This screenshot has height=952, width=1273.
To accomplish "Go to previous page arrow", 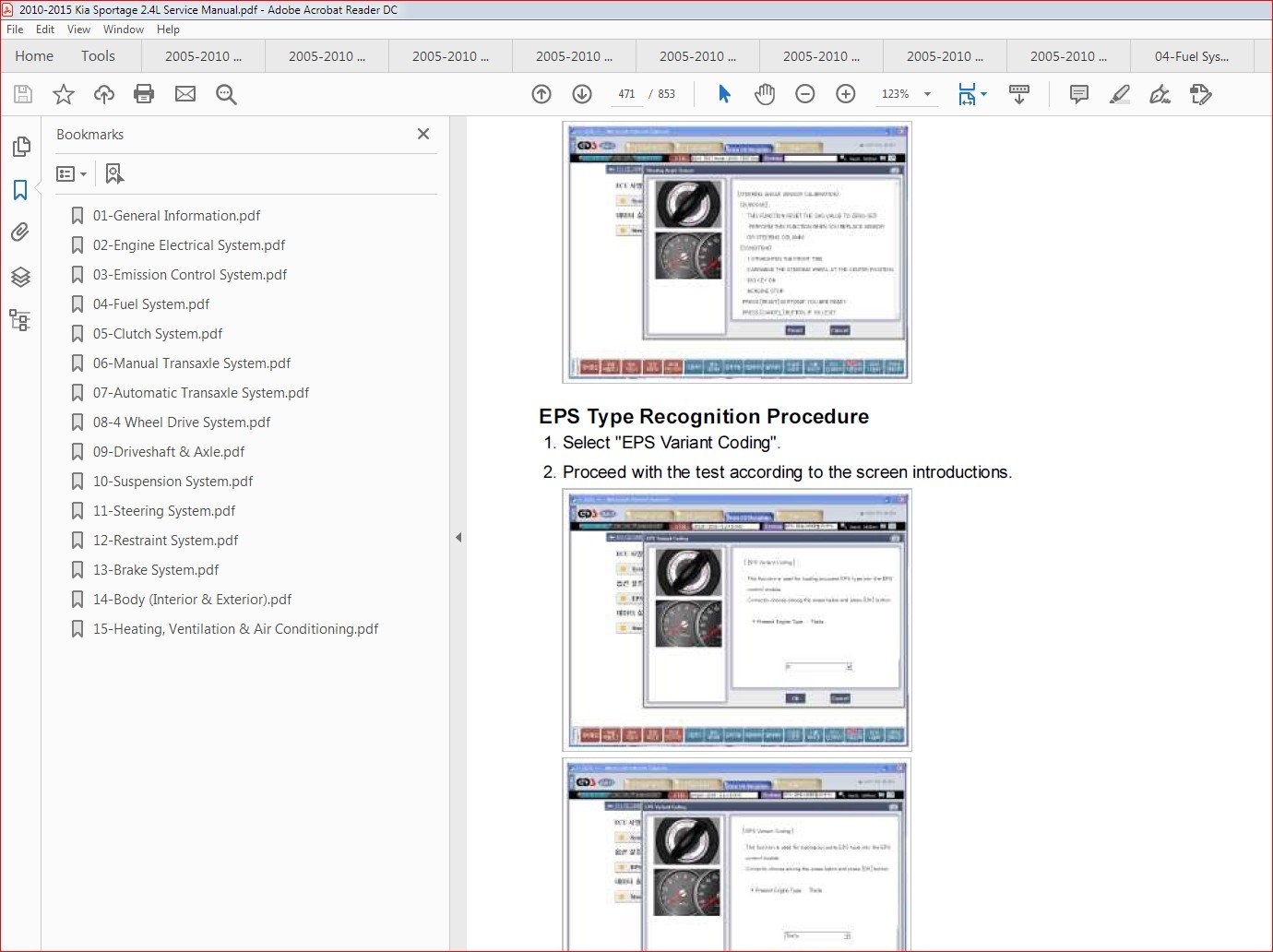I will click(541, 94).
